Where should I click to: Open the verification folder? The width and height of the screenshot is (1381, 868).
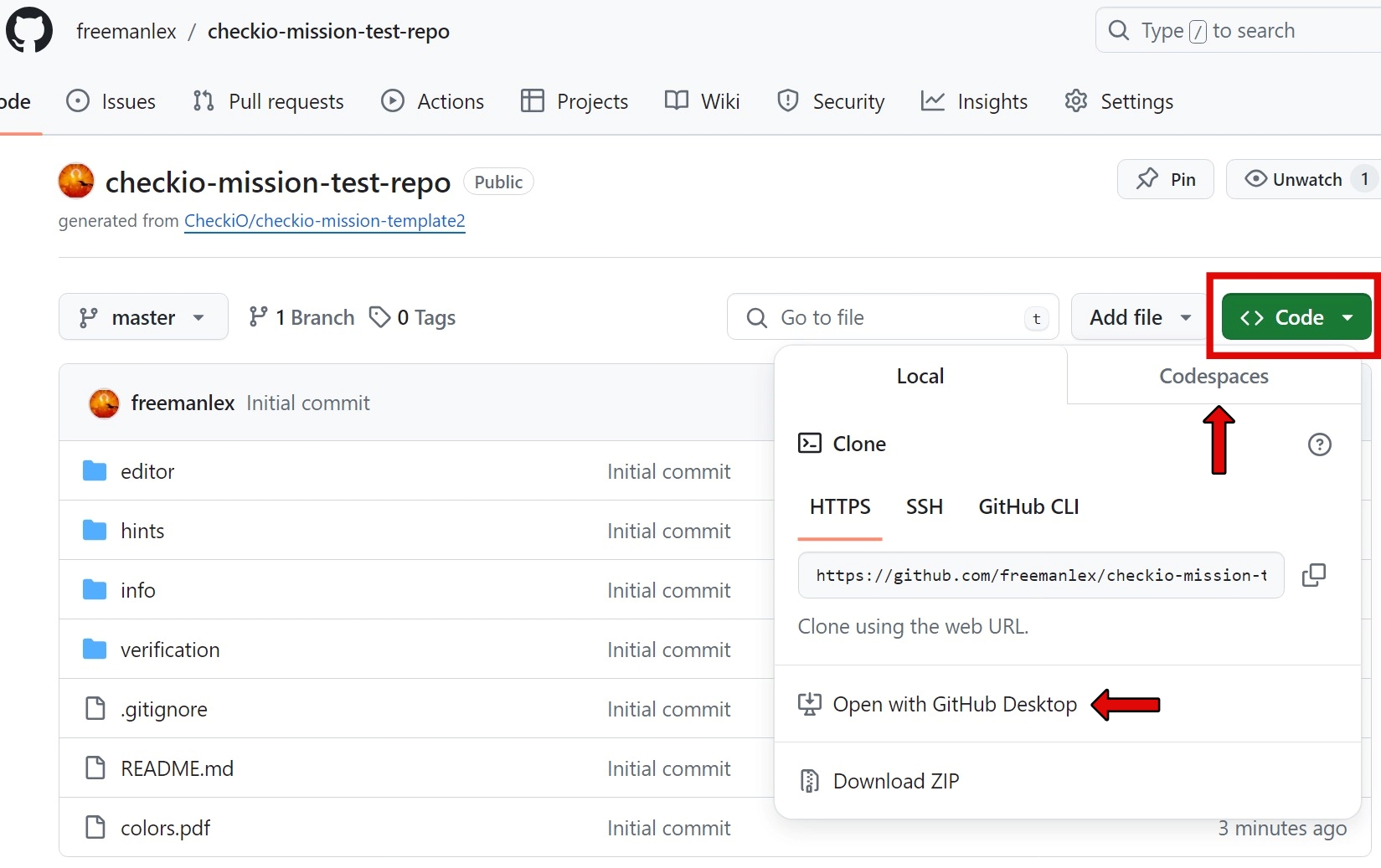point(170,650)
